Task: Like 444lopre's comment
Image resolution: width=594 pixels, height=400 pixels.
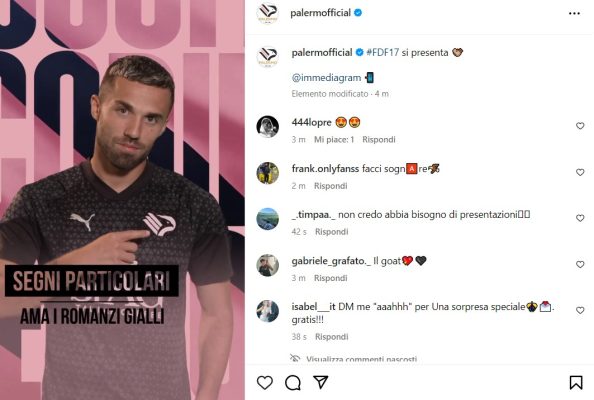Action: [x=580, y=126]
